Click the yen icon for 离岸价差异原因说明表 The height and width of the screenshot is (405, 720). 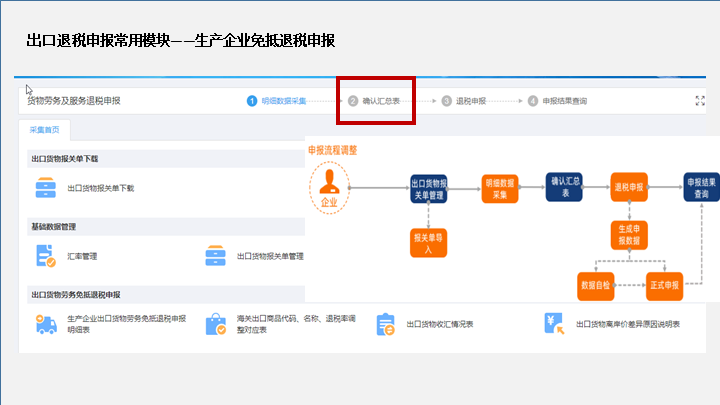pos(554,324)
